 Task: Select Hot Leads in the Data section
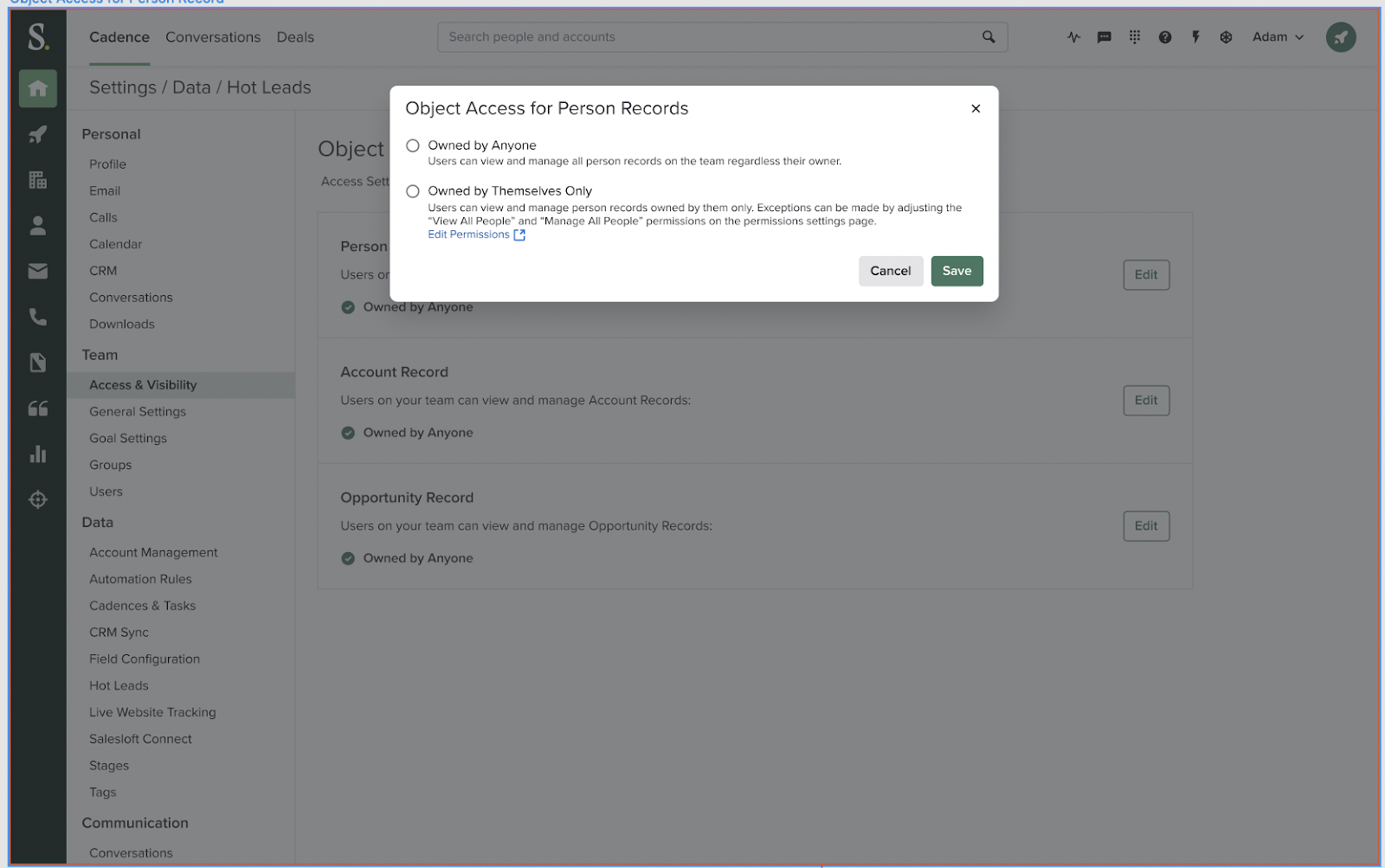119,685
